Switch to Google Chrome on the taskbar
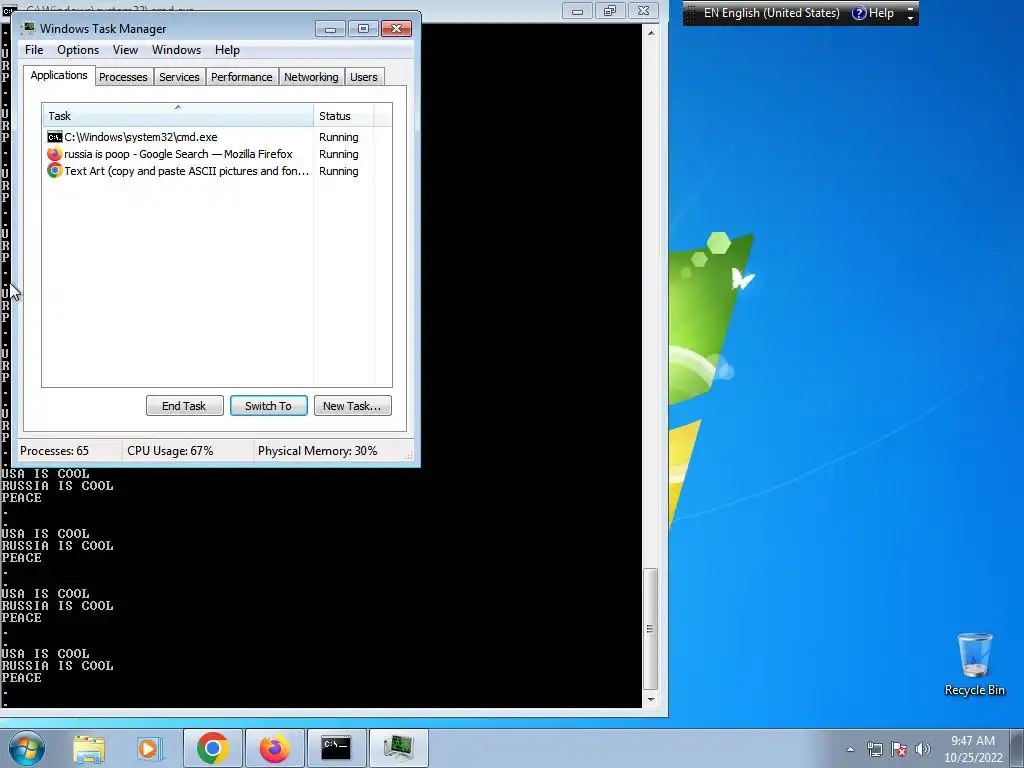Screen dimensions: 1024x768 (x=212, y=748)
